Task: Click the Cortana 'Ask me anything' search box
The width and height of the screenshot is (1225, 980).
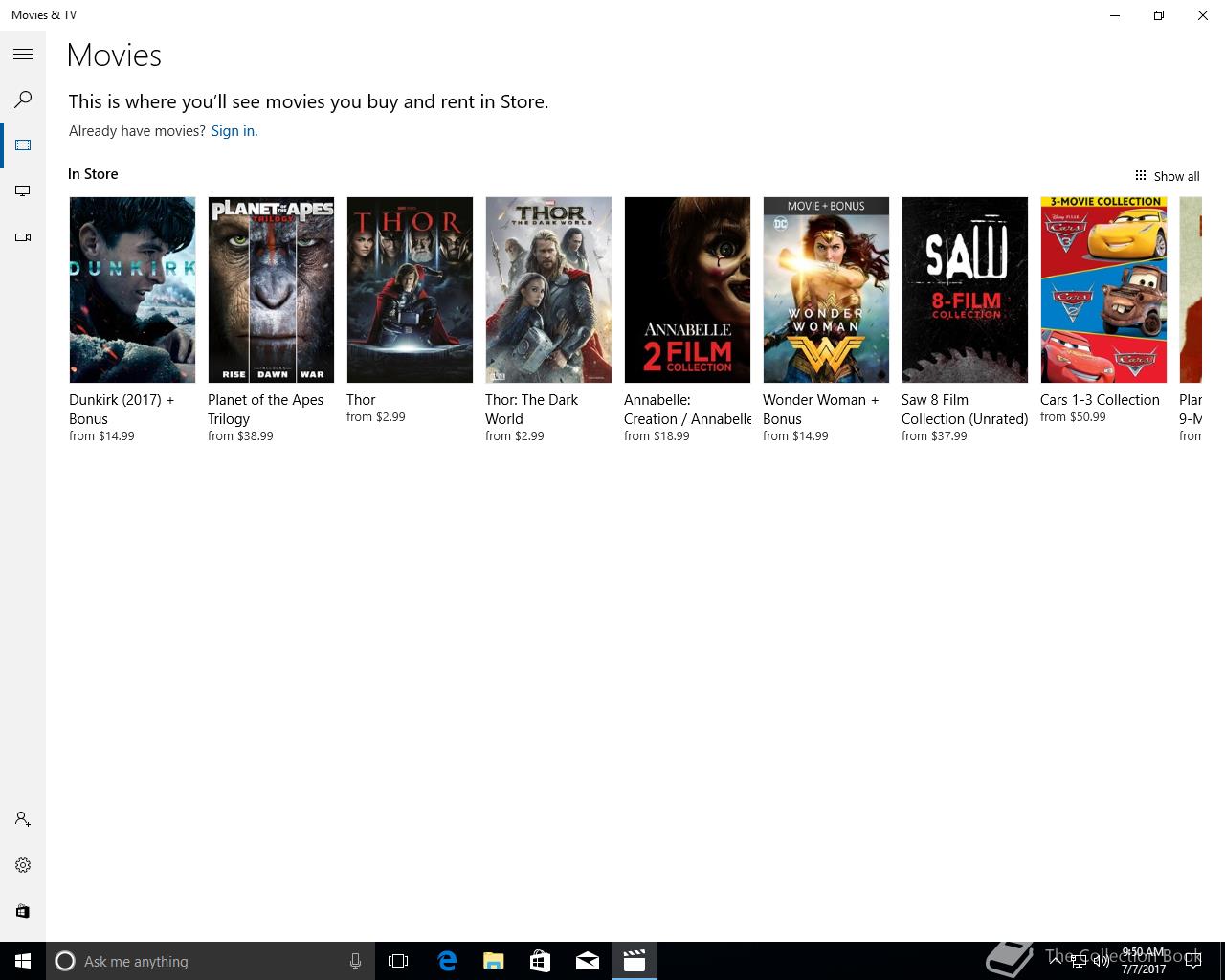Action: coord(210,961)
